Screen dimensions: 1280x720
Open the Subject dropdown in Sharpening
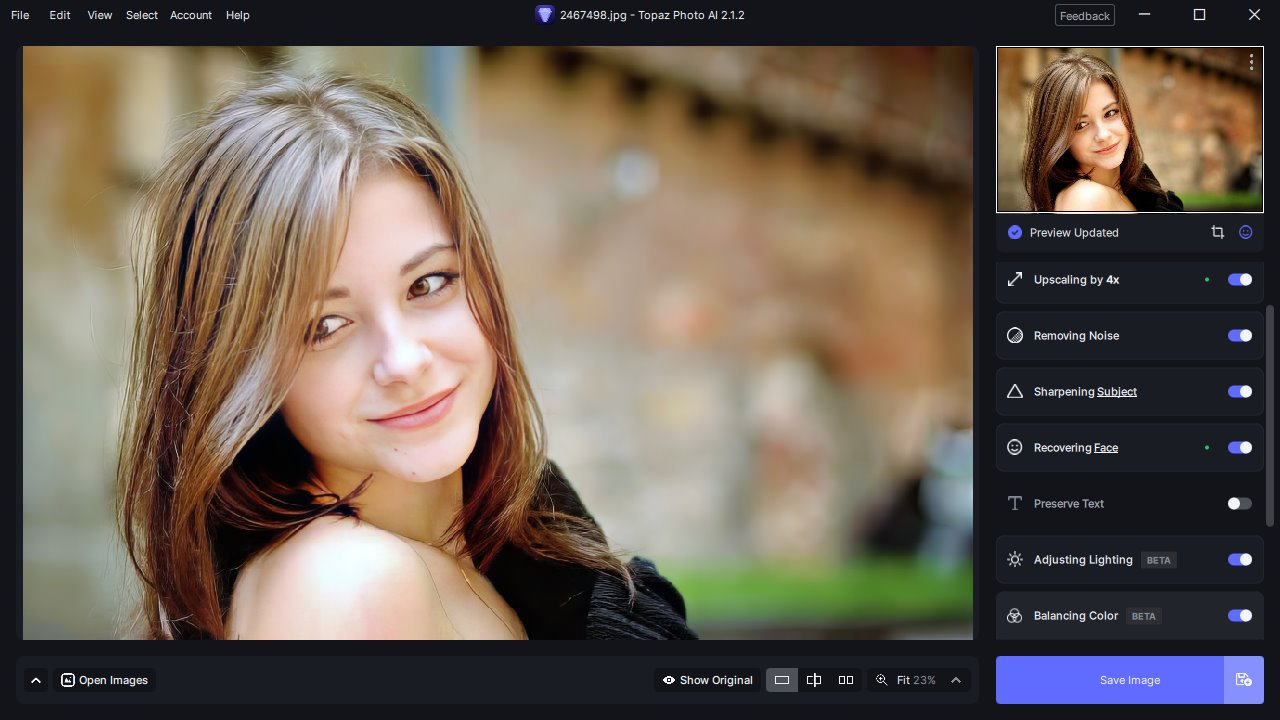click(1116, 392)
